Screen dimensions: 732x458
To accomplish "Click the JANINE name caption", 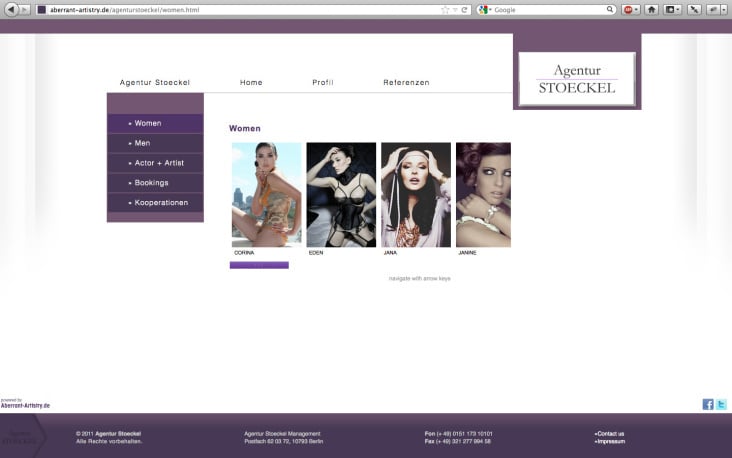I will 467,253.
